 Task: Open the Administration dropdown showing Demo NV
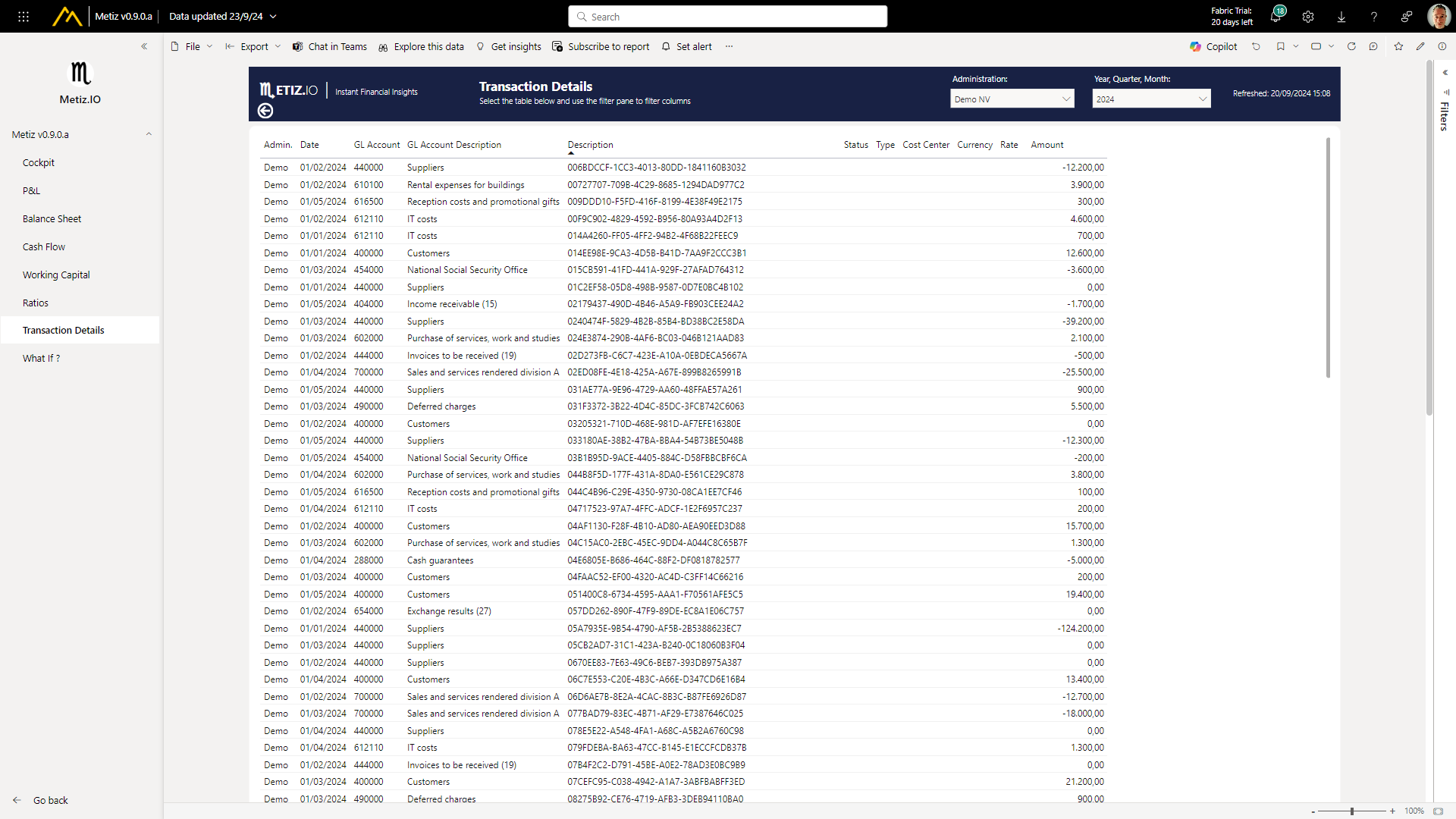[1012, 99]
